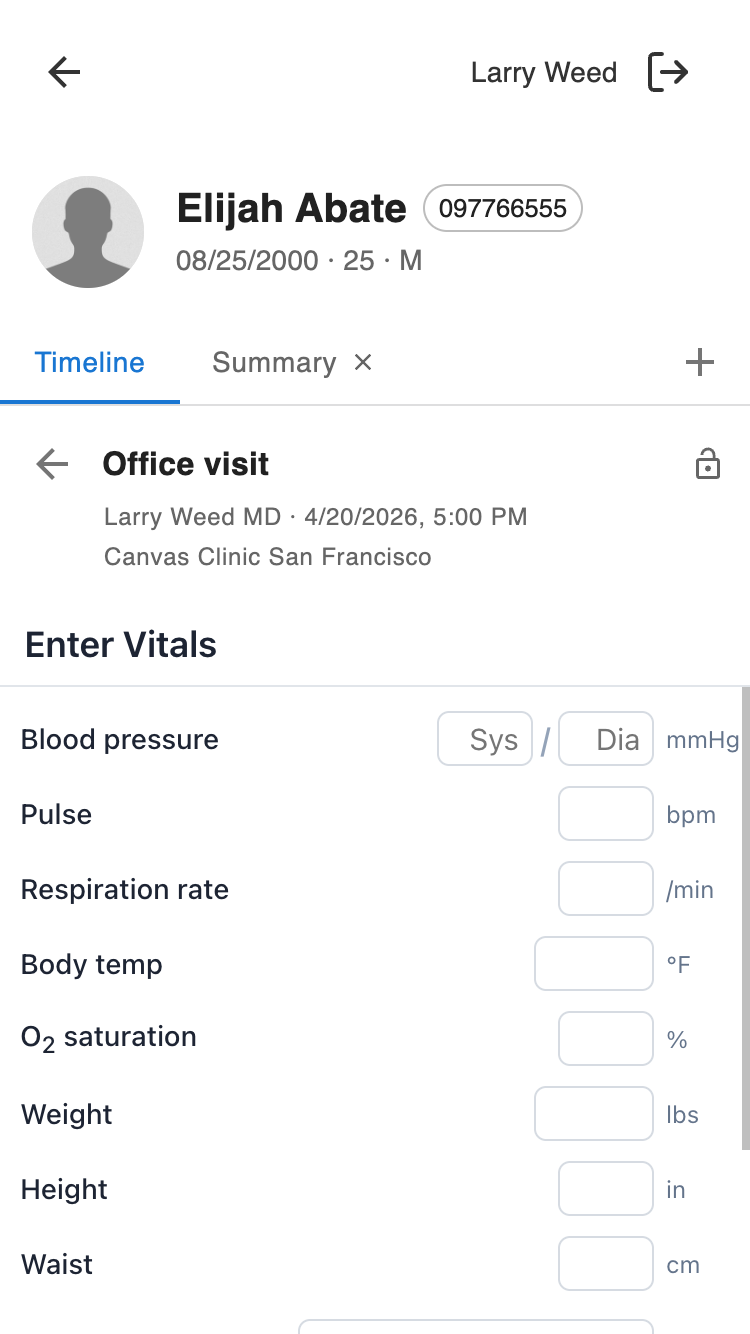Select the Respiration rate input box
Image resolution: width=750 pixels, height=1334 pixels.
coord(606,889)
